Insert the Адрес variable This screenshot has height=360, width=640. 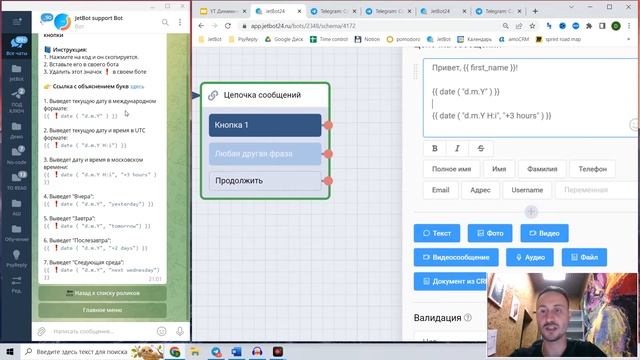(x=480, y=190)
